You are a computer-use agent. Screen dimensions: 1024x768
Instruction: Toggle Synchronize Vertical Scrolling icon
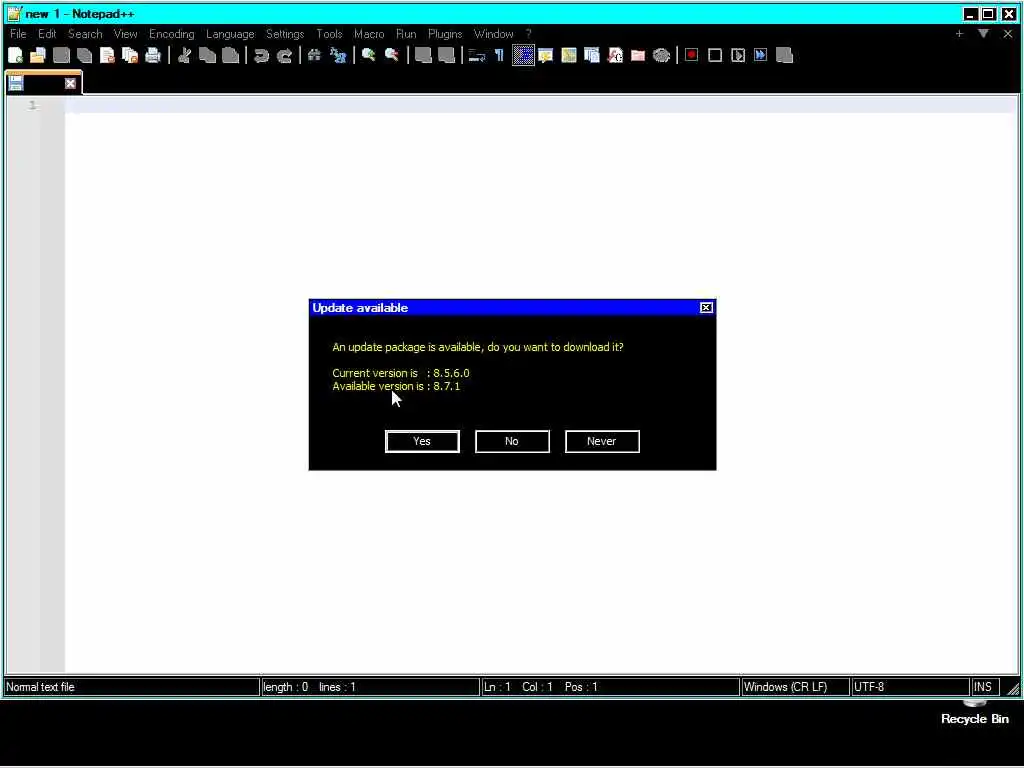tap(423, 56)
